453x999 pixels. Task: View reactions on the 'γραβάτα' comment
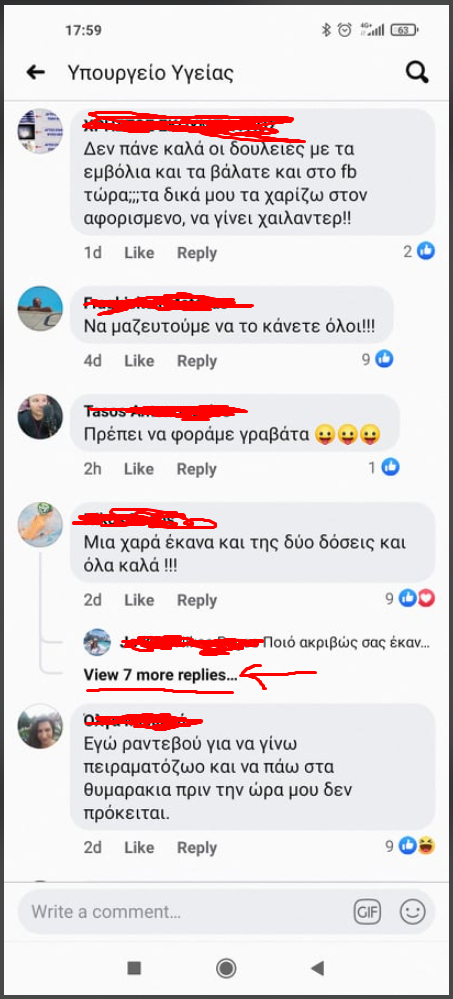pos(384,468)
